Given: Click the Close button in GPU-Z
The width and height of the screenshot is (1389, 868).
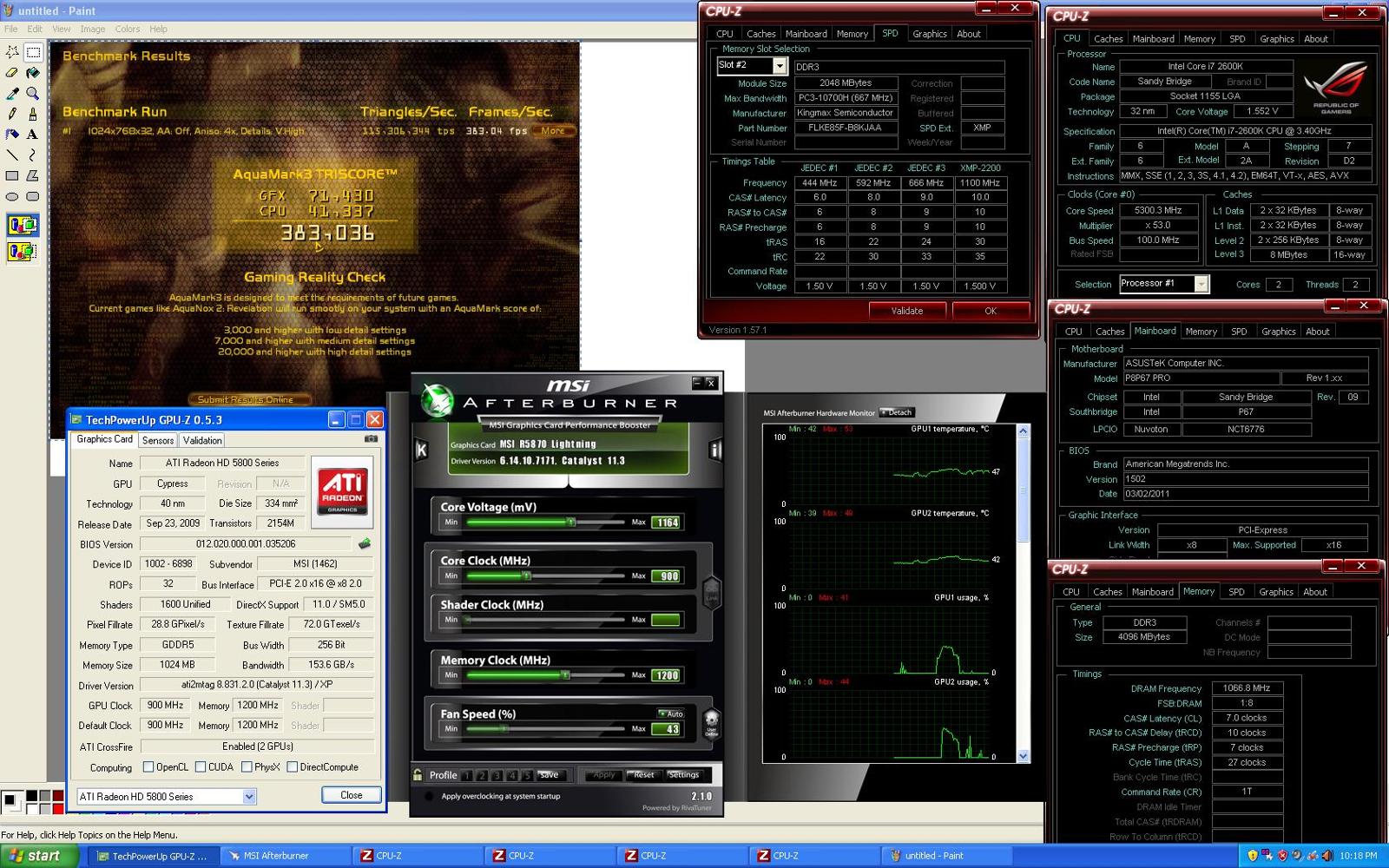Looking at the screenshot, I should coord(352,795).
